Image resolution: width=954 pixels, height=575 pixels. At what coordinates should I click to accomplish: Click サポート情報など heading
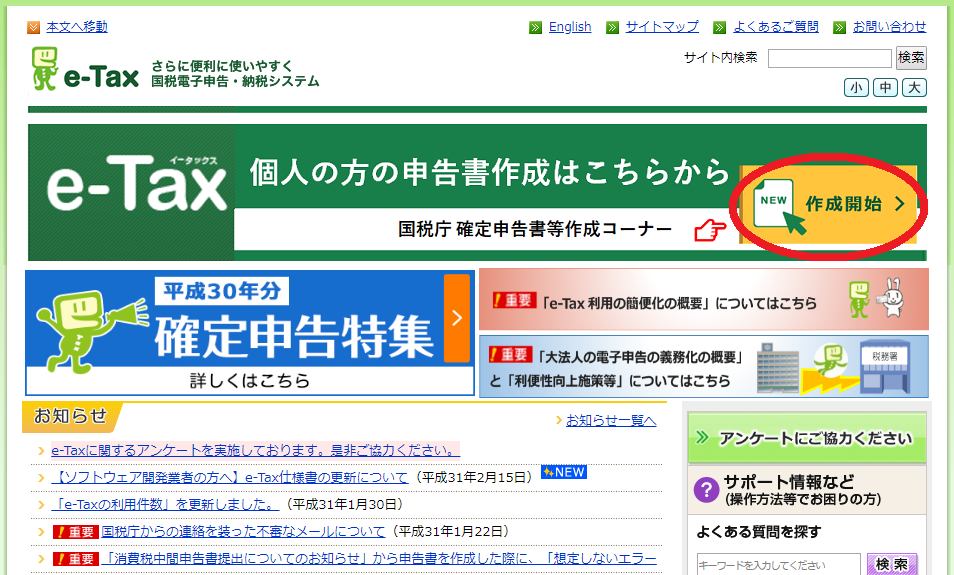tap(789, 482)
